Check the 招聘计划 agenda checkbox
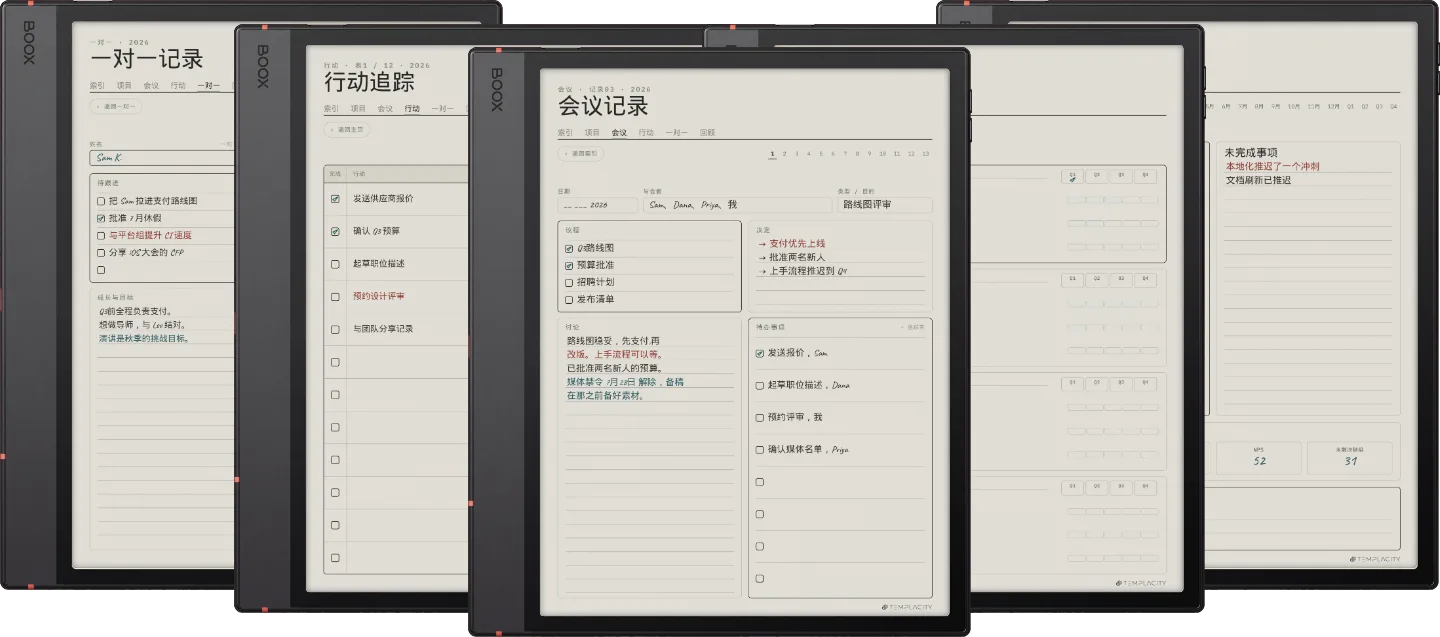 [x=569, y=283]
